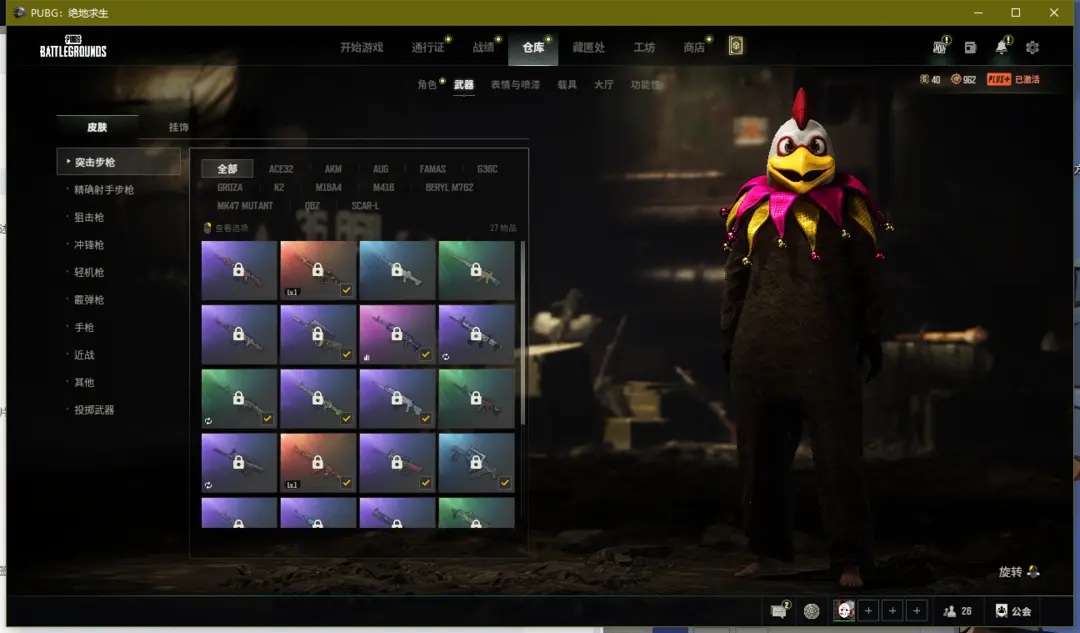Click your hockey mask player avatar
The image size is (1080, 633).
pos(844,610)
